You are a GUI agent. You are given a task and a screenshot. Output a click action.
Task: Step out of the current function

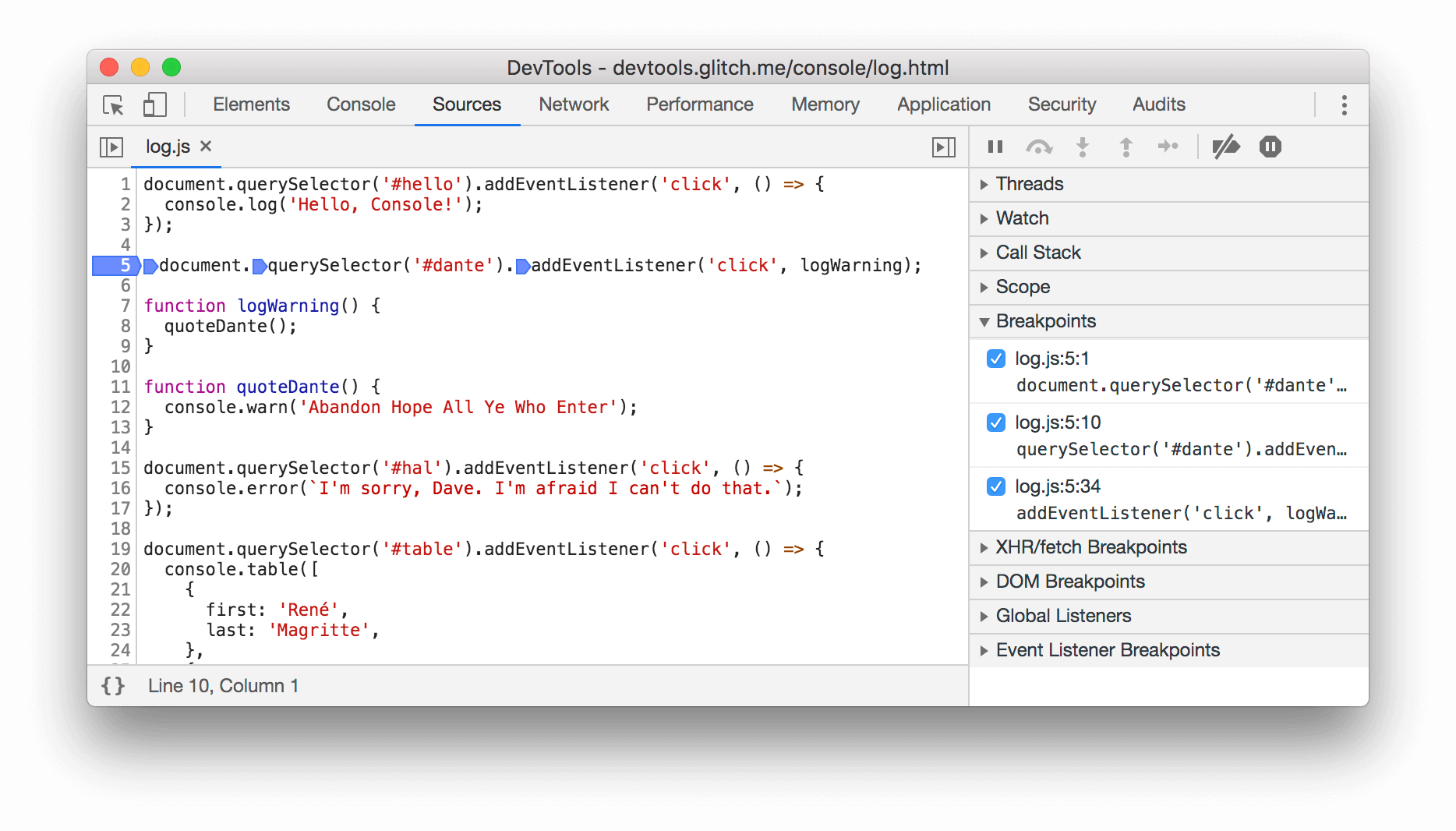tap(1126, 146)
